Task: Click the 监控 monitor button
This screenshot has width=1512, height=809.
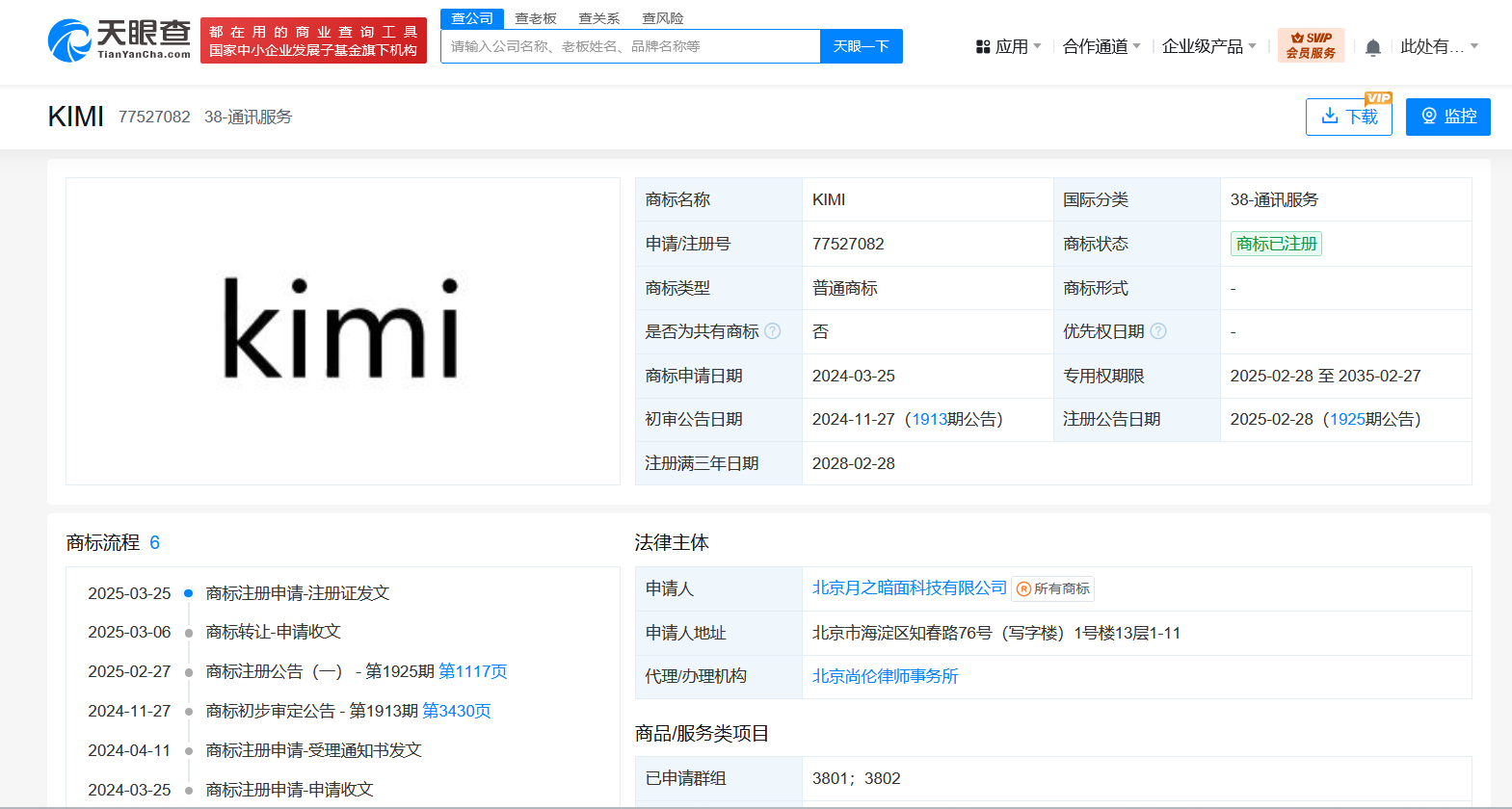Action: (x=1448, y=117)
